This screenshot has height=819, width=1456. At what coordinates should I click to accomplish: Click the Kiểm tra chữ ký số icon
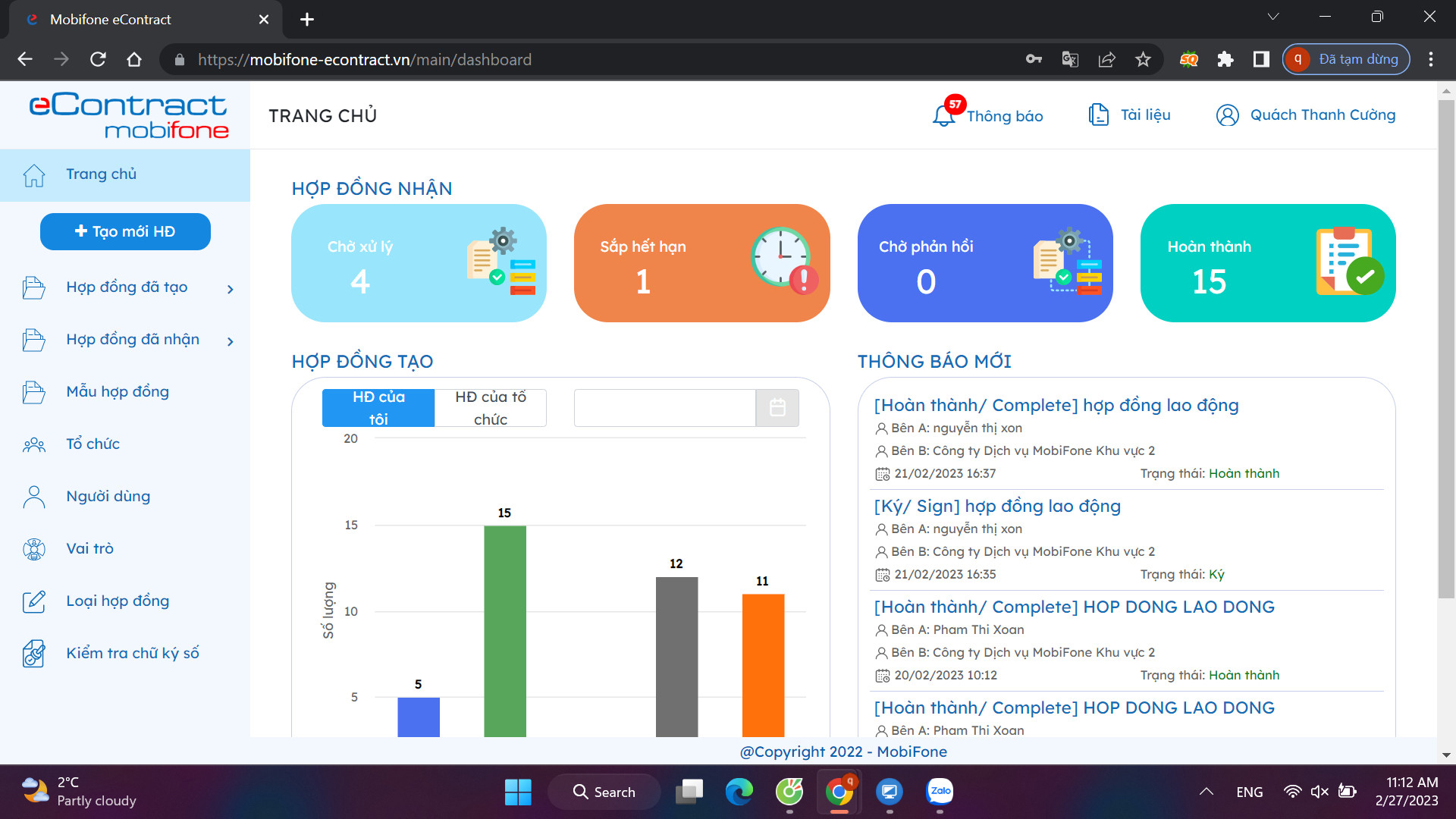pos(34,654)
